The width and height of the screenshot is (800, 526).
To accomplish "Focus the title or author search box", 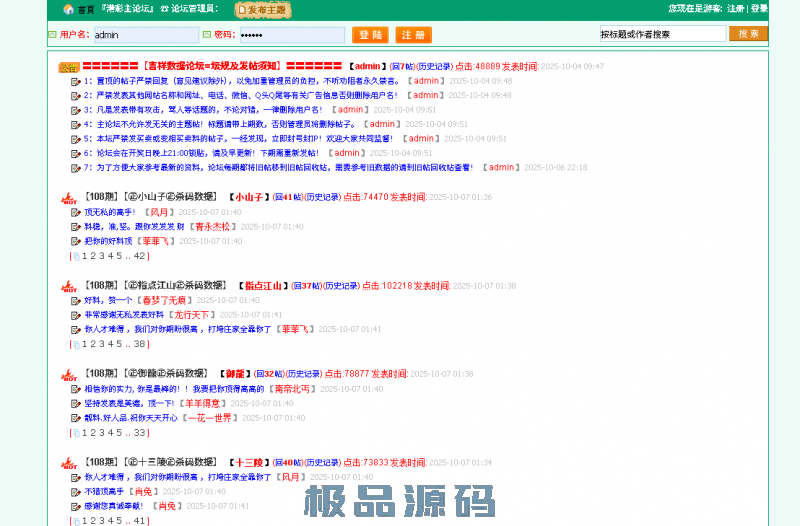I will (x=663, y=34).
